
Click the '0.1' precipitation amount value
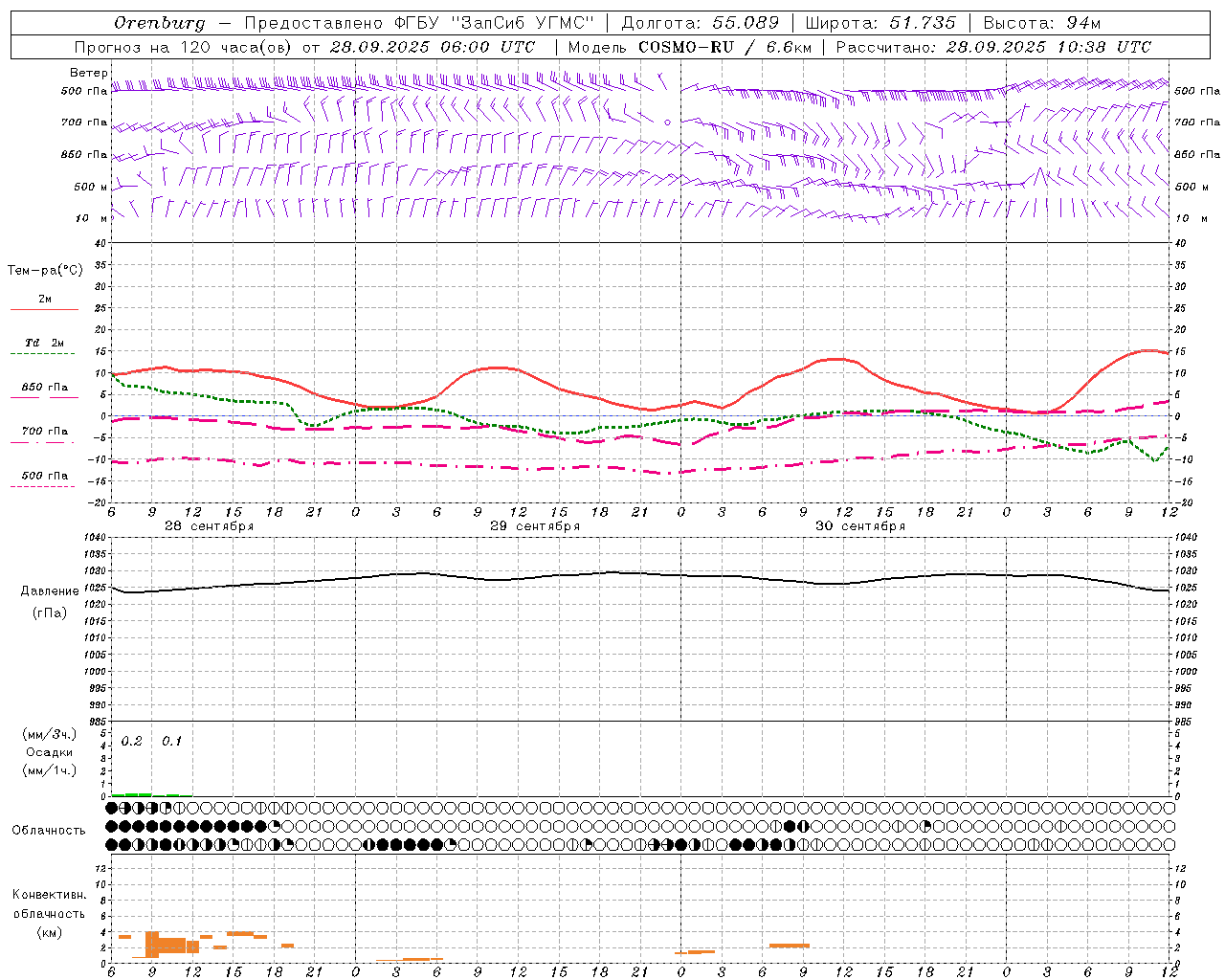171,741
